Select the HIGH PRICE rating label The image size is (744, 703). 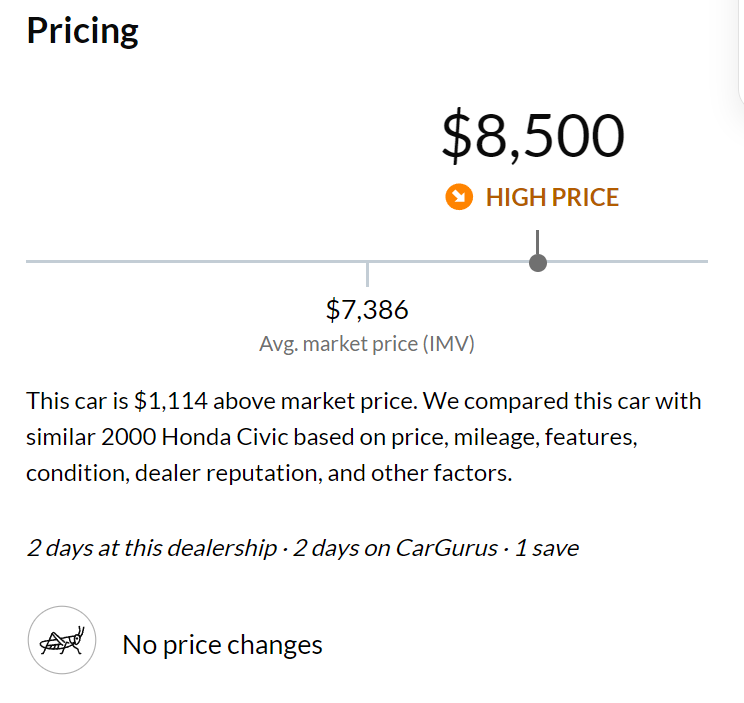click(x=552, y=197)
